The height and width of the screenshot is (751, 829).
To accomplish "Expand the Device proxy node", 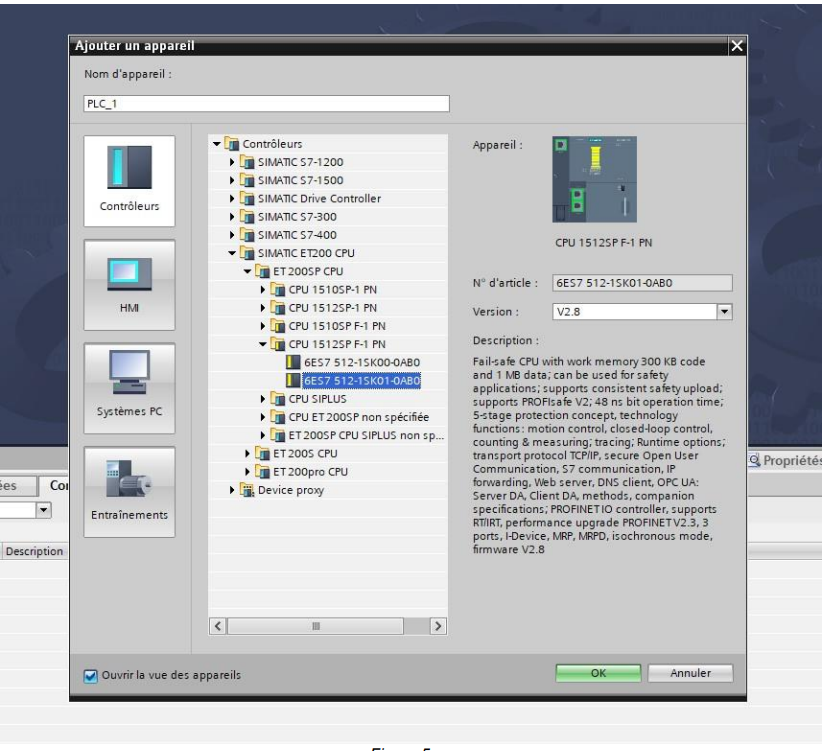I will pos(232,490).
